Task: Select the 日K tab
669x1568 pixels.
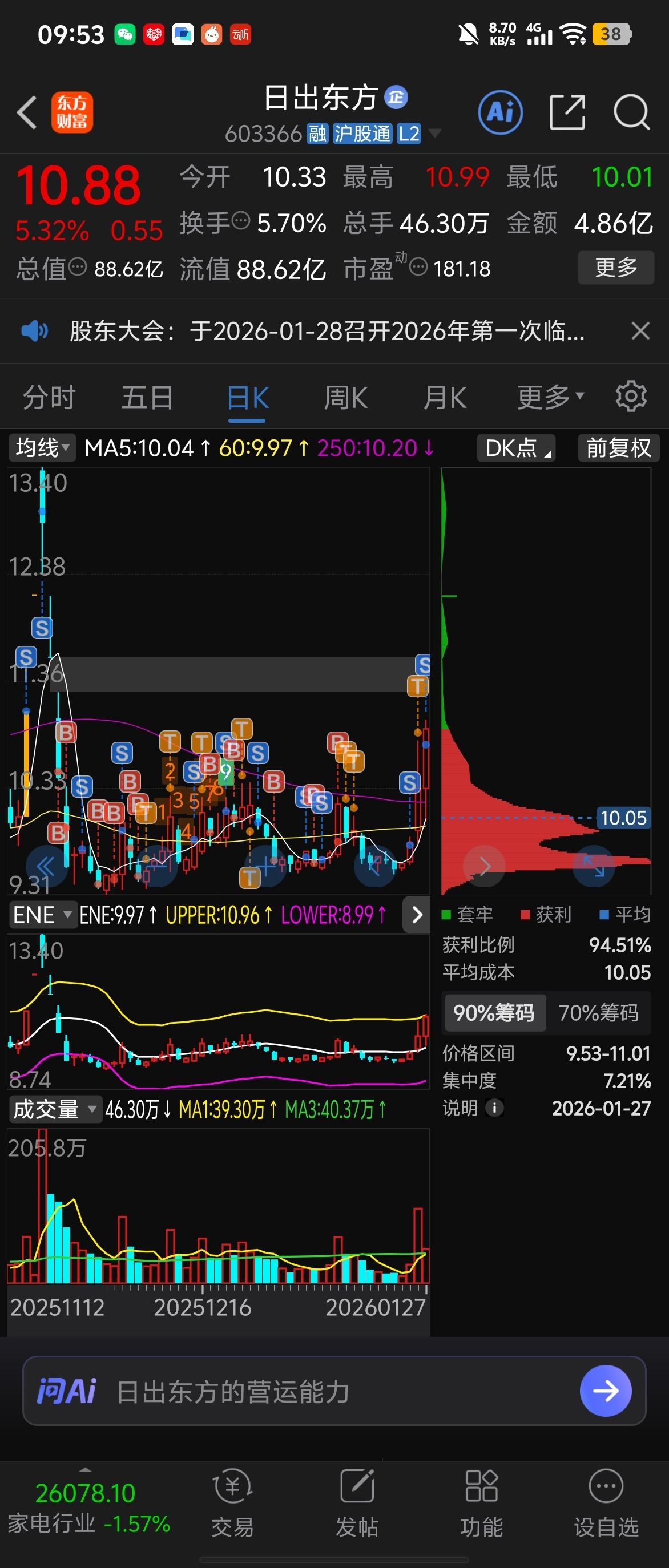Action: pos(248,398)
